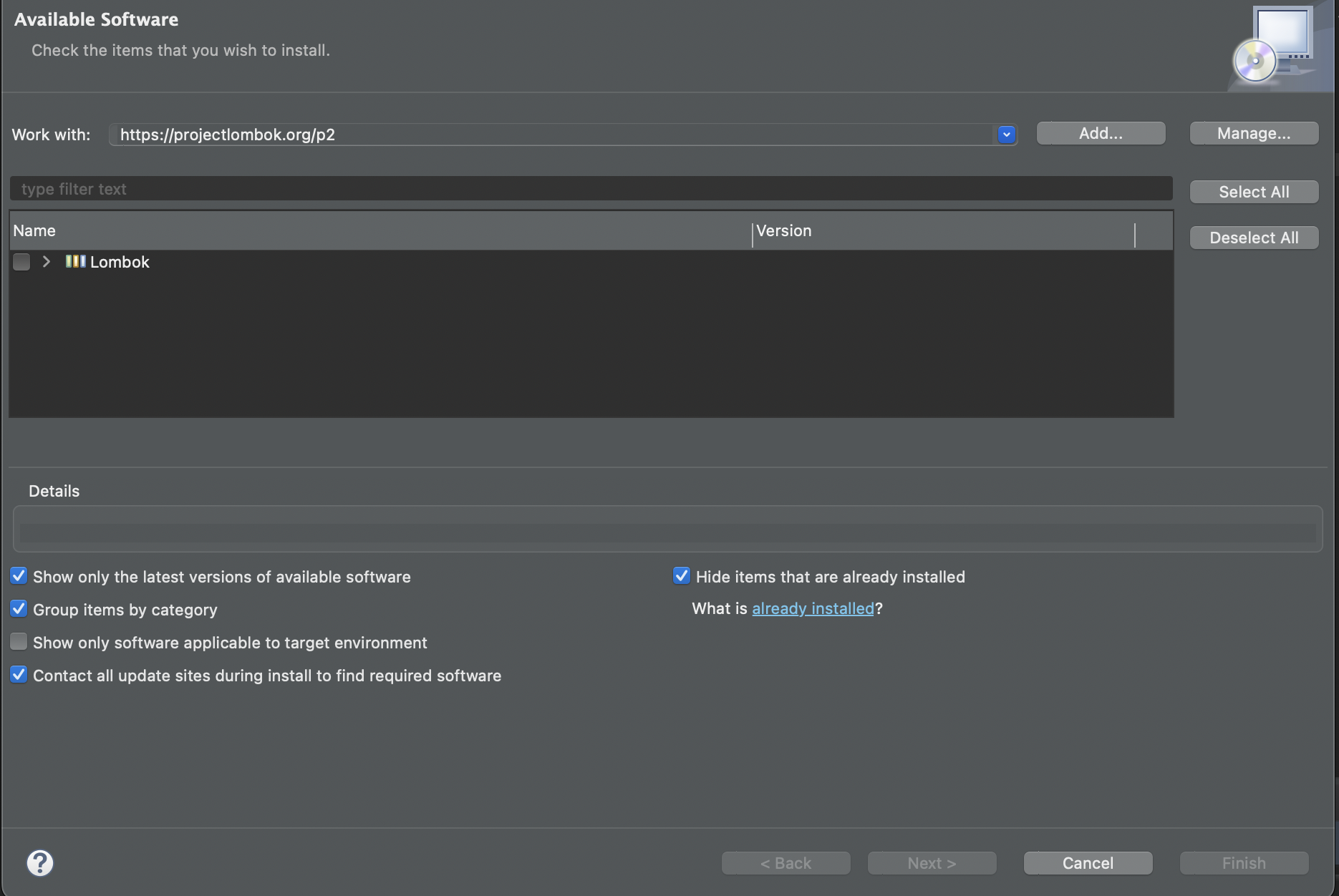Open the dialog help question mark icon
The height and width of the screenshot is (896, 1339).
tap(40, 862)
